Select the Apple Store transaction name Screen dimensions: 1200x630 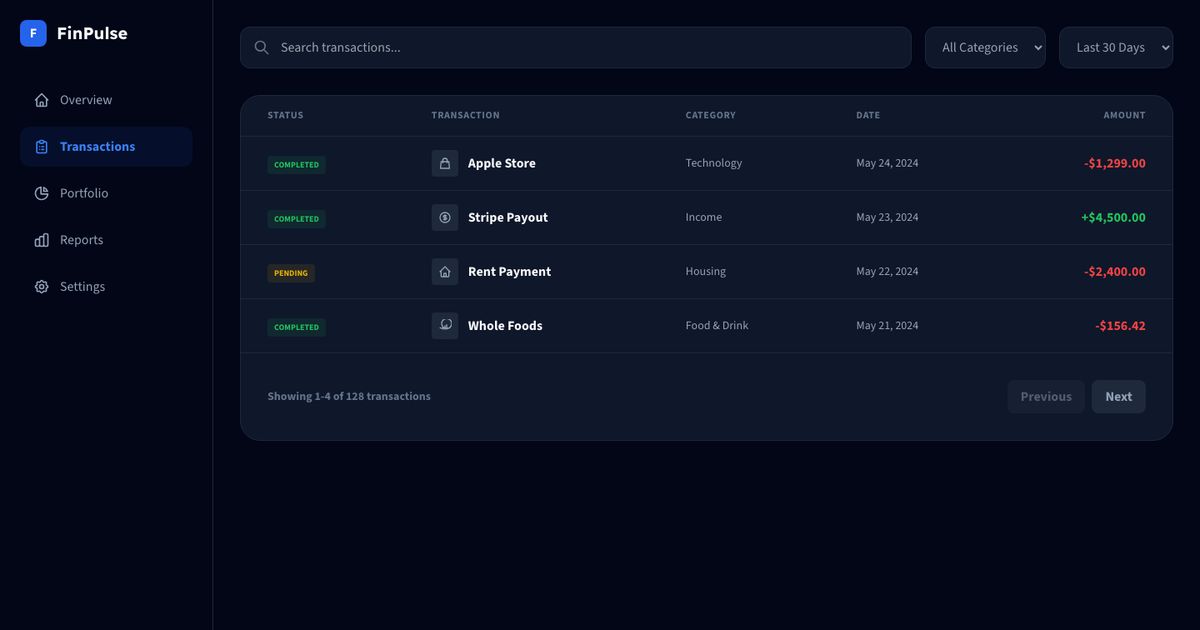(502, 163)
